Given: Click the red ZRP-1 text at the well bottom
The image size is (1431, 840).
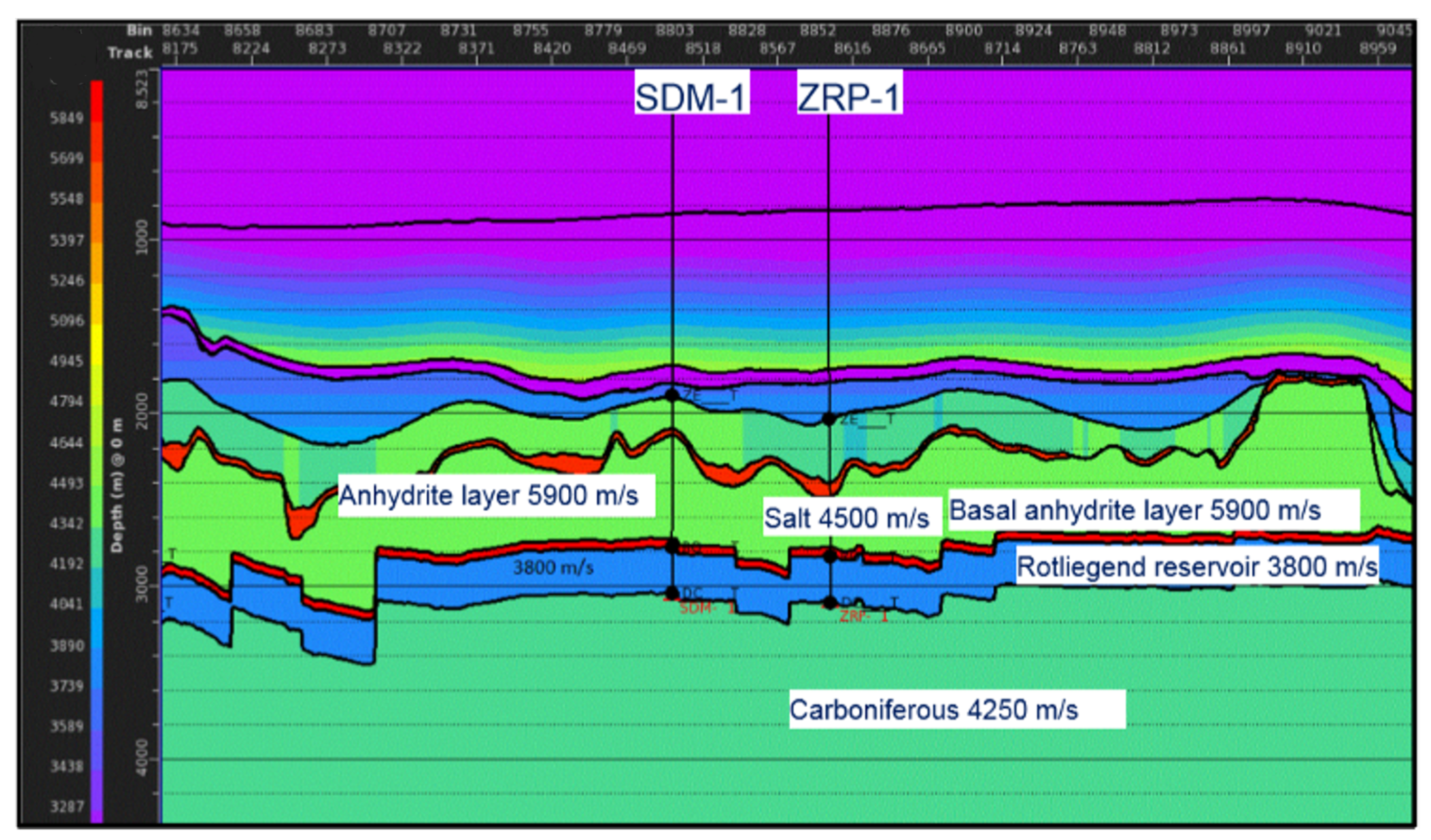Looking at the screenshot, I should [x=863, y=616].
